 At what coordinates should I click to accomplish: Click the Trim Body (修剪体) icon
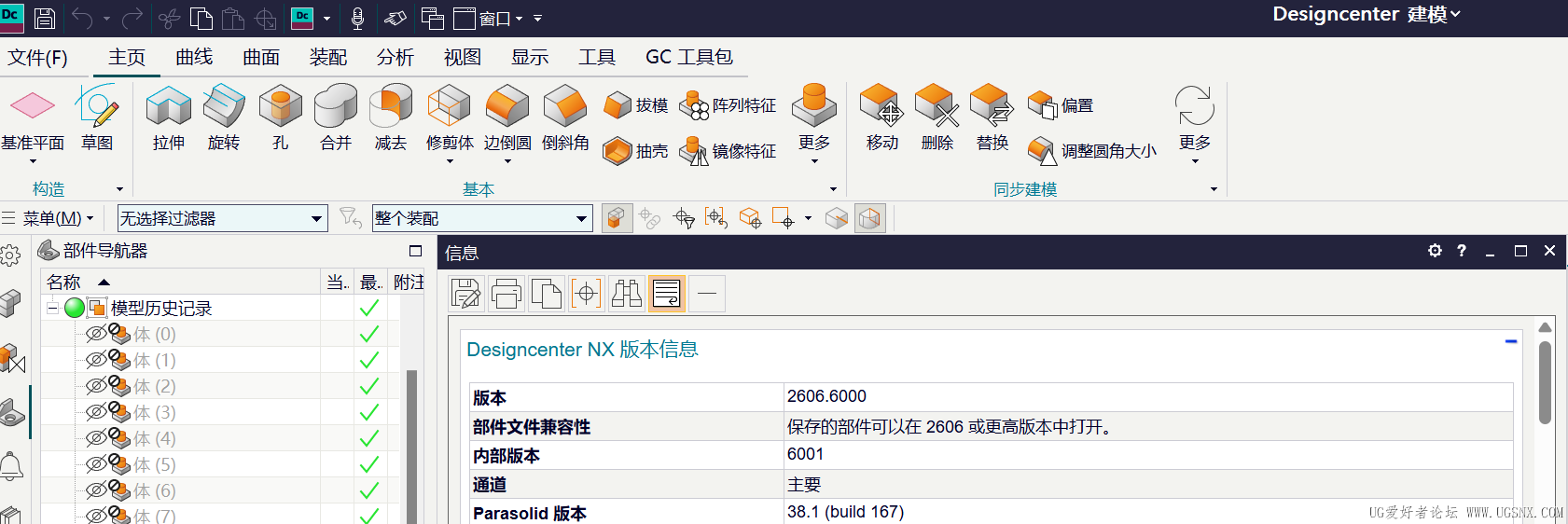(449, 105)
